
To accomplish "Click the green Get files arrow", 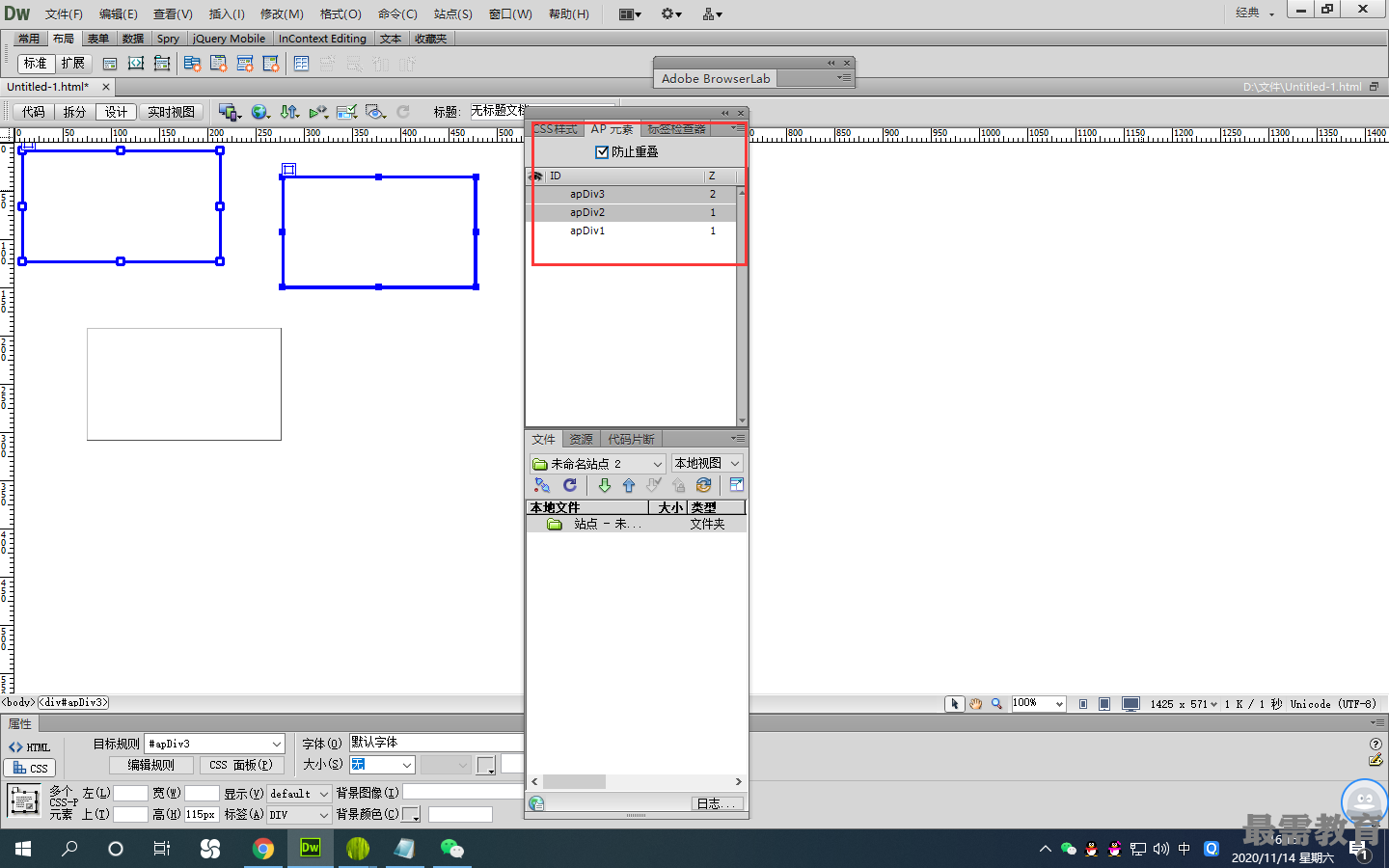I will 605,485.
